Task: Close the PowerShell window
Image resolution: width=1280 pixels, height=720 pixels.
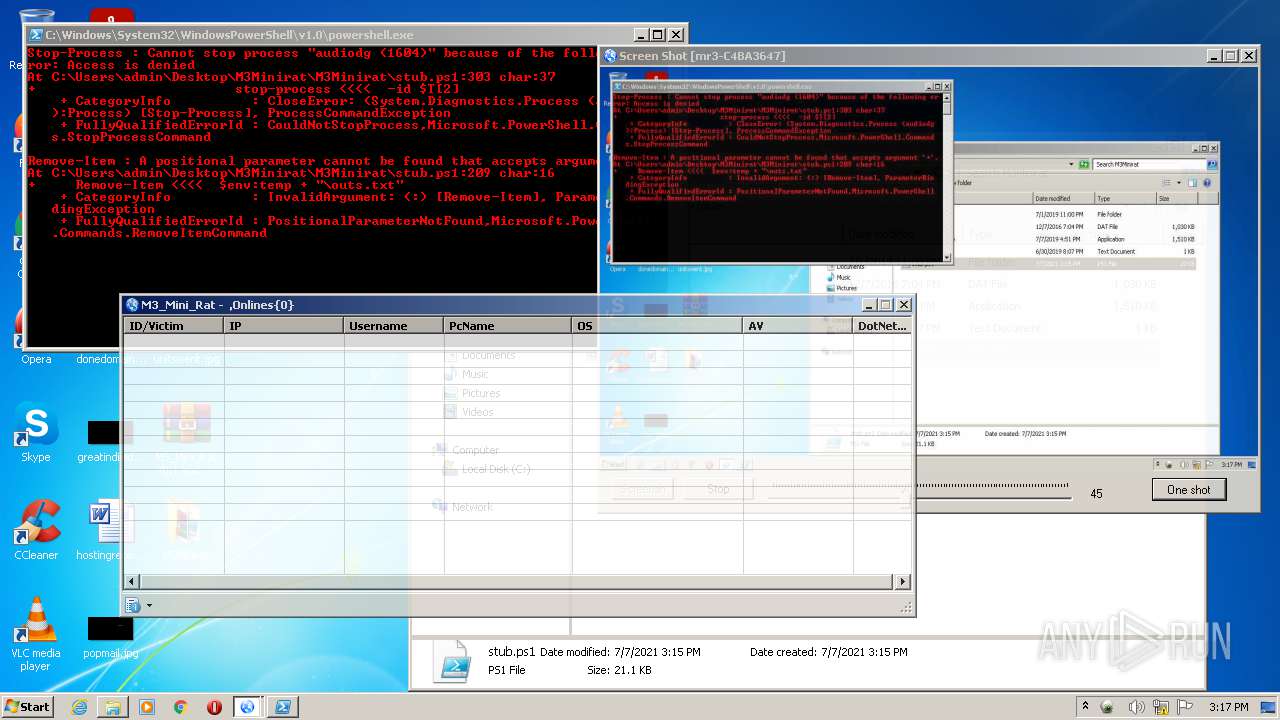Action: (x=675, y=35)
